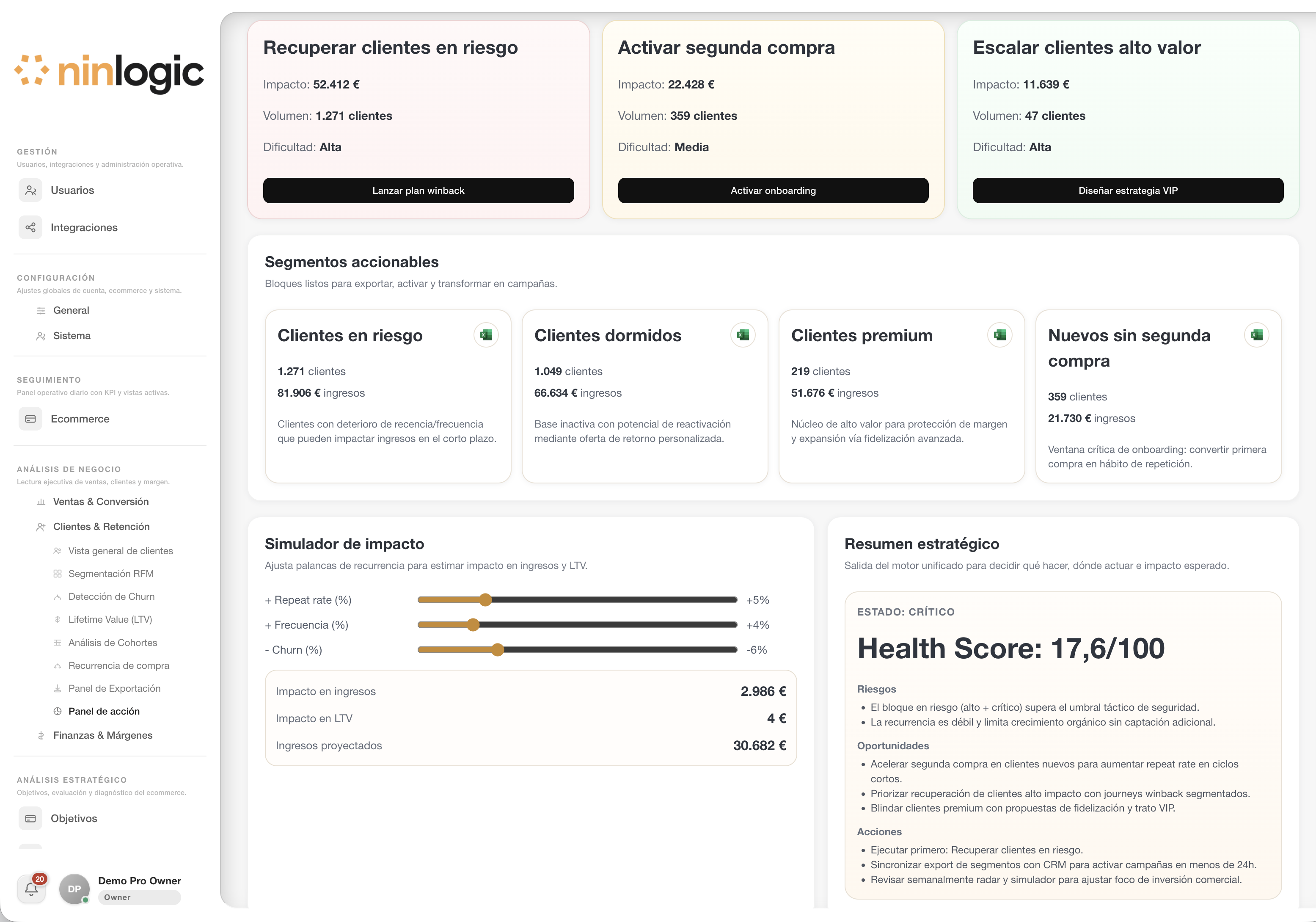Download Clientes premium segment Excel icon
Viewport: 1316px width, 922px height.
pyautogui.click(x=999, y=335)
